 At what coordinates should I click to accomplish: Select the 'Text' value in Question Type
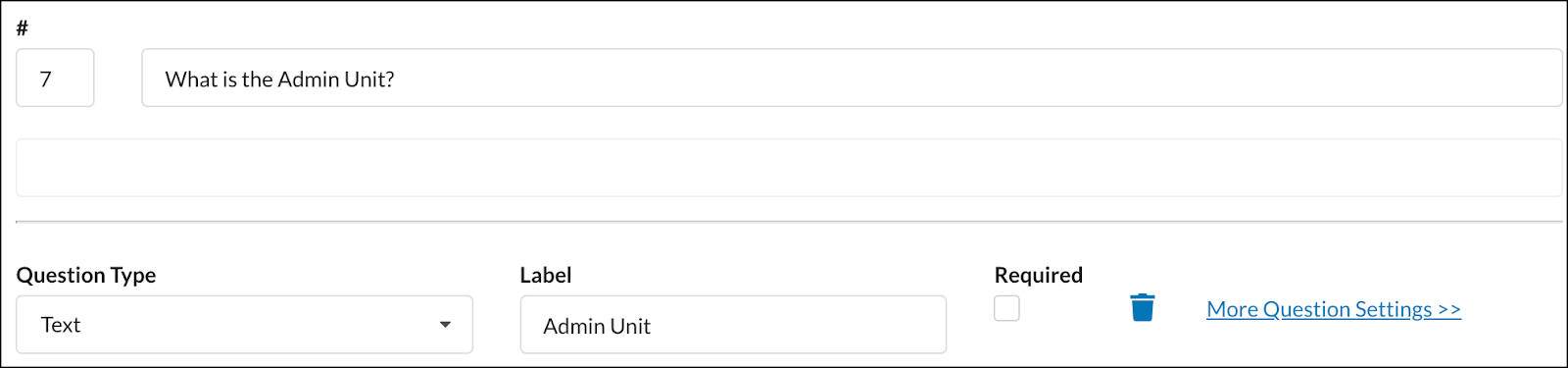click(x=60, y=325)
